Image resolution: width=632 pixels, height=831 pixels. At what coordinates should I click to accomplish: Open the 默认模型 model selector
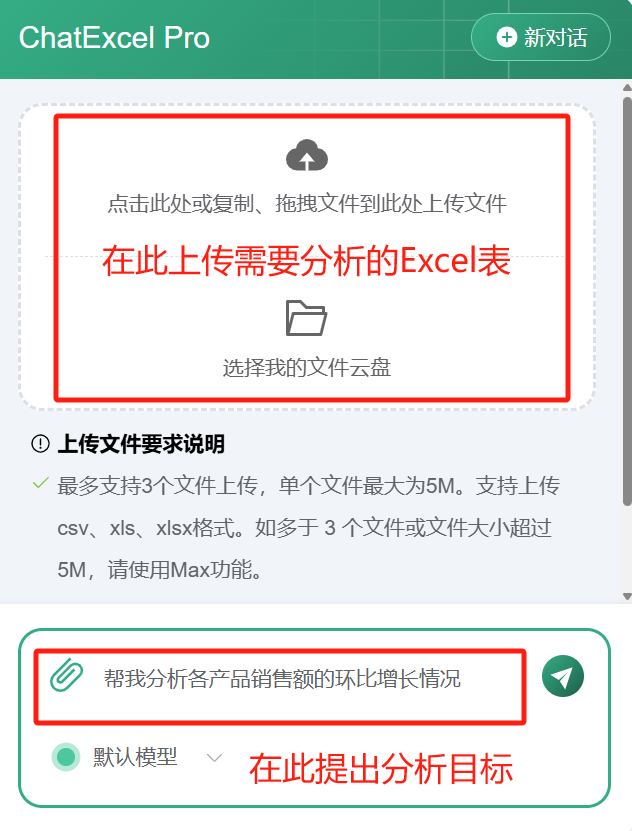[x=138, y=757]
